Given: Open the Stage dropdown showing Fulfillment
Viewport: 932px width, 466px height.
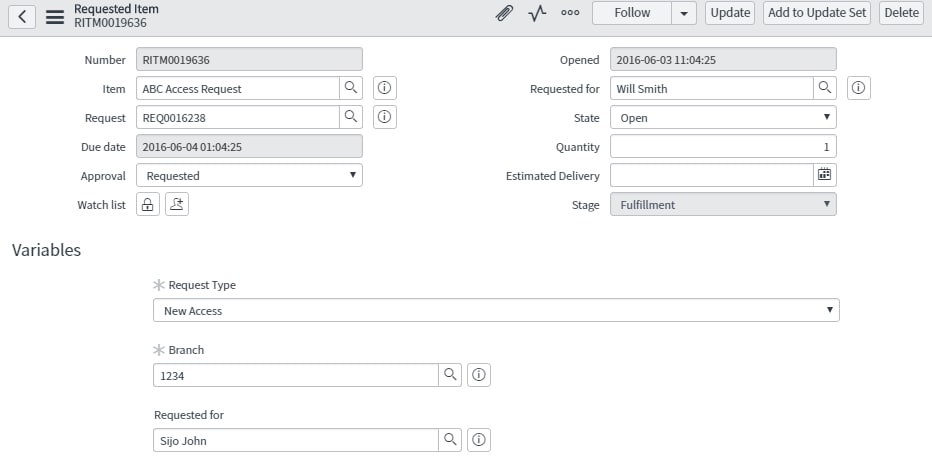Looking at the screenshot, I should click(723, 204).
